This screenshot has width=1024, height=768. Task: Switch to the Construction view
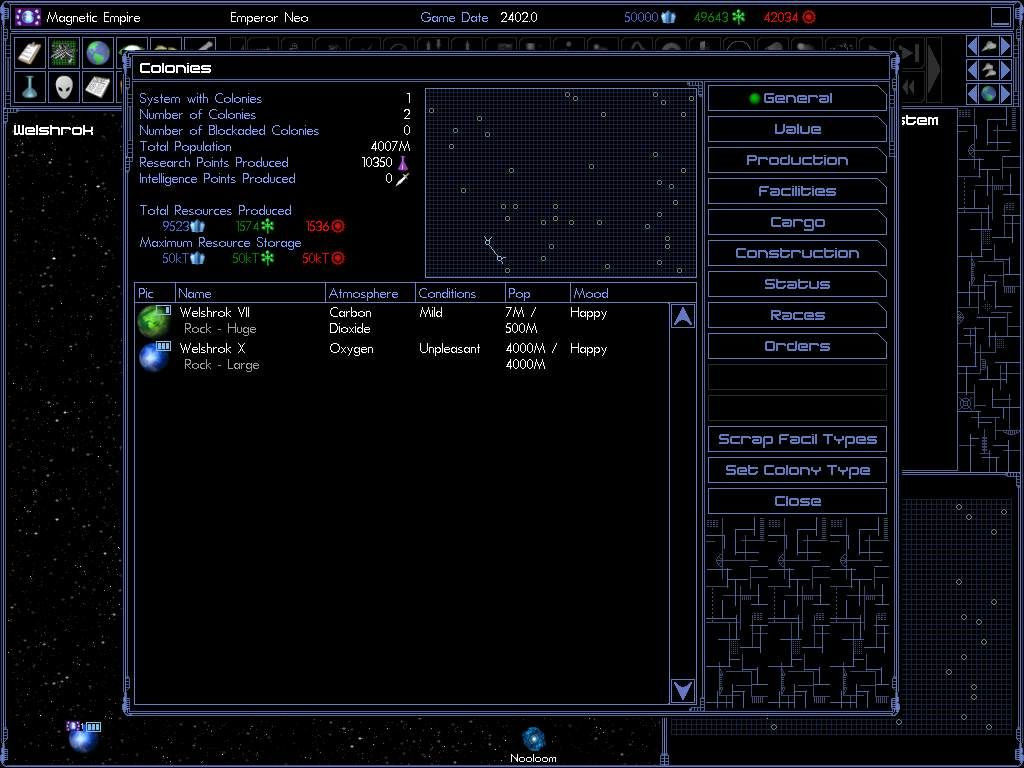(x=797, y=253)
